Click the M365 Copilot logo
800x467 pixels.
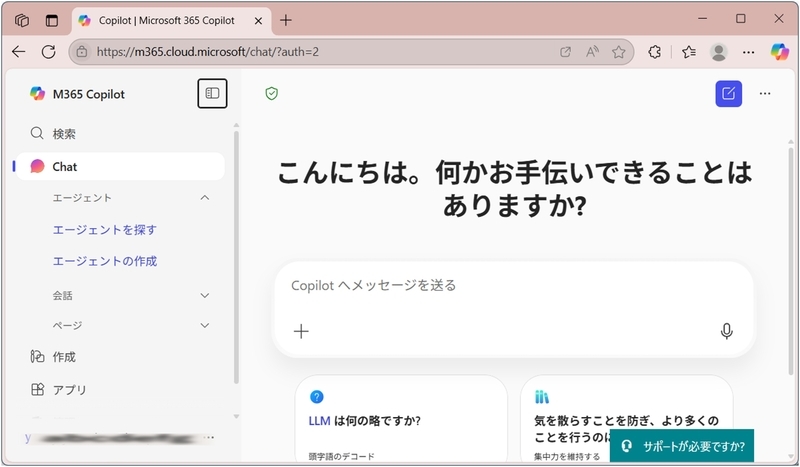(37, 94)
